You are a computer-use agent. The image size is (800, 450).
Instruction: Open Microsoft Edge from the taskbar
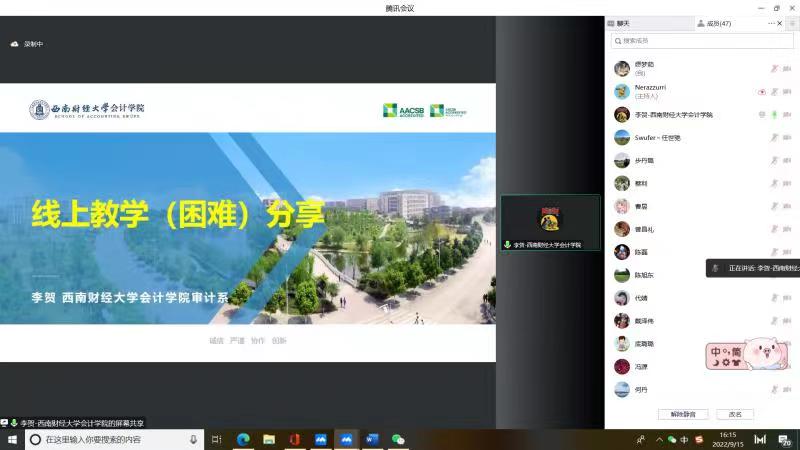[x=242, y=439]
